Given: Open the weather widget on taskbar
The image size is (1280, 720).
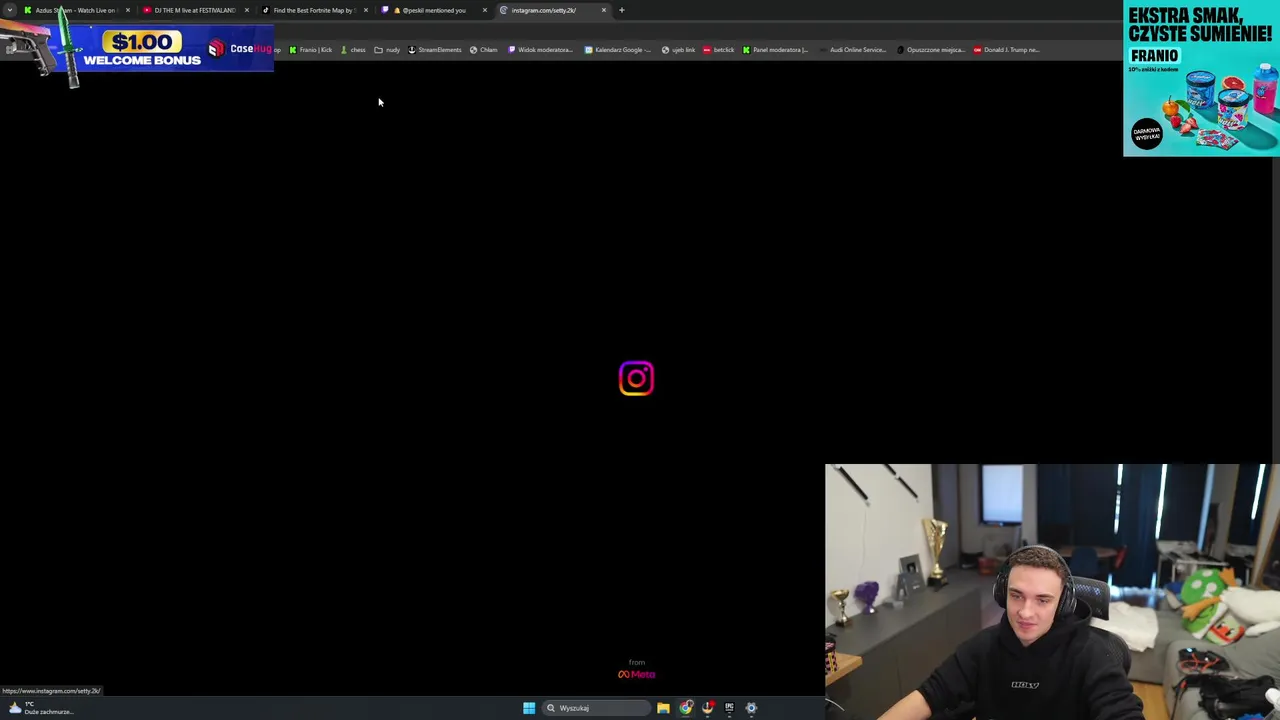Looking at the screenshot, I should pos(40,708).
